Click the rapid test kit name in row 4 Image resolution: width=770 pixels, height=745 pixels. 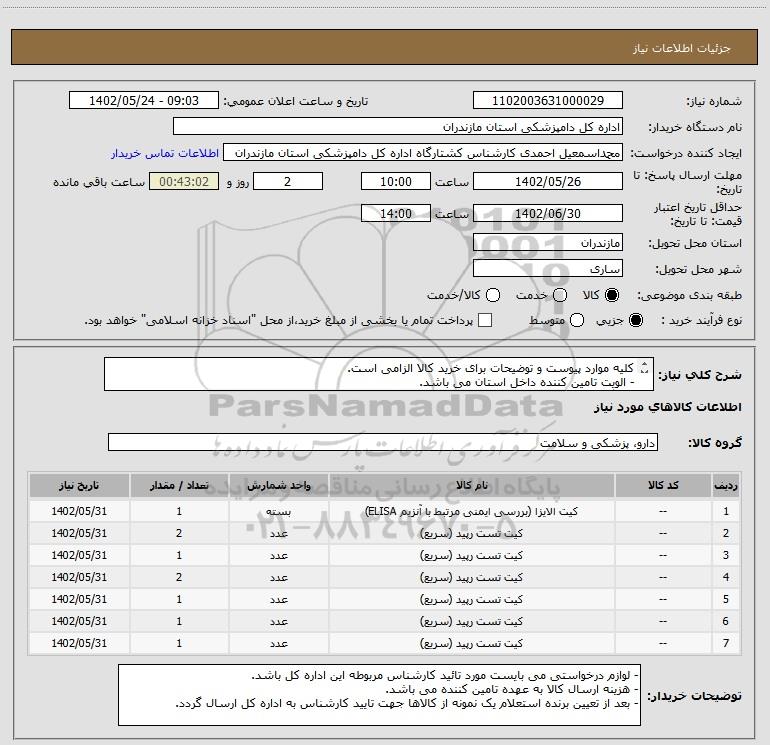[471, 578]
